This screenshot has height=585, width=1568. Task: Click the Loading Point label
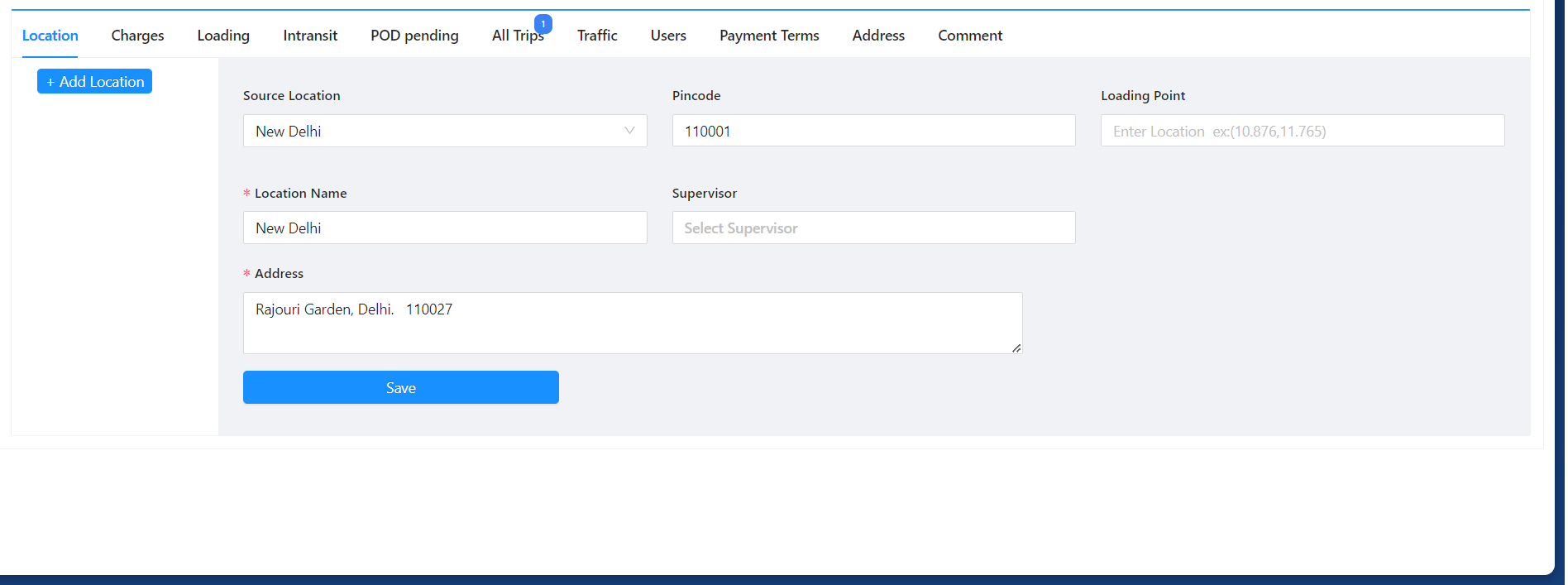[1143, 96]
